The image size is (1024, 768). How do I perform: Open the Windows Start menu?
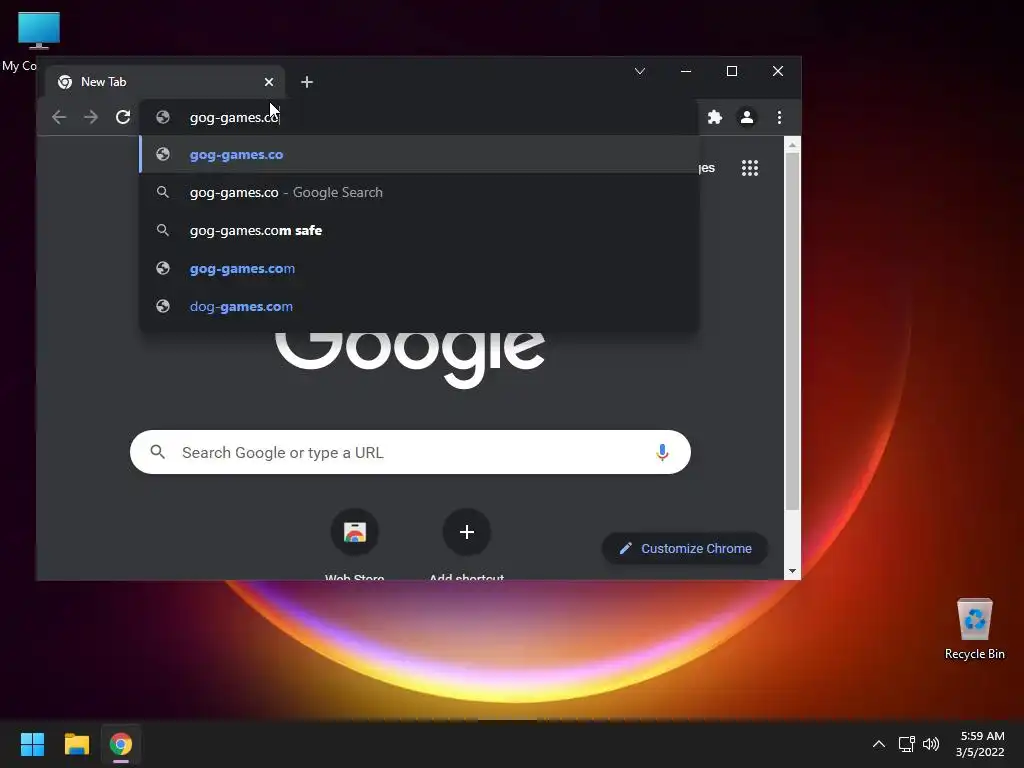click(32, 744)
